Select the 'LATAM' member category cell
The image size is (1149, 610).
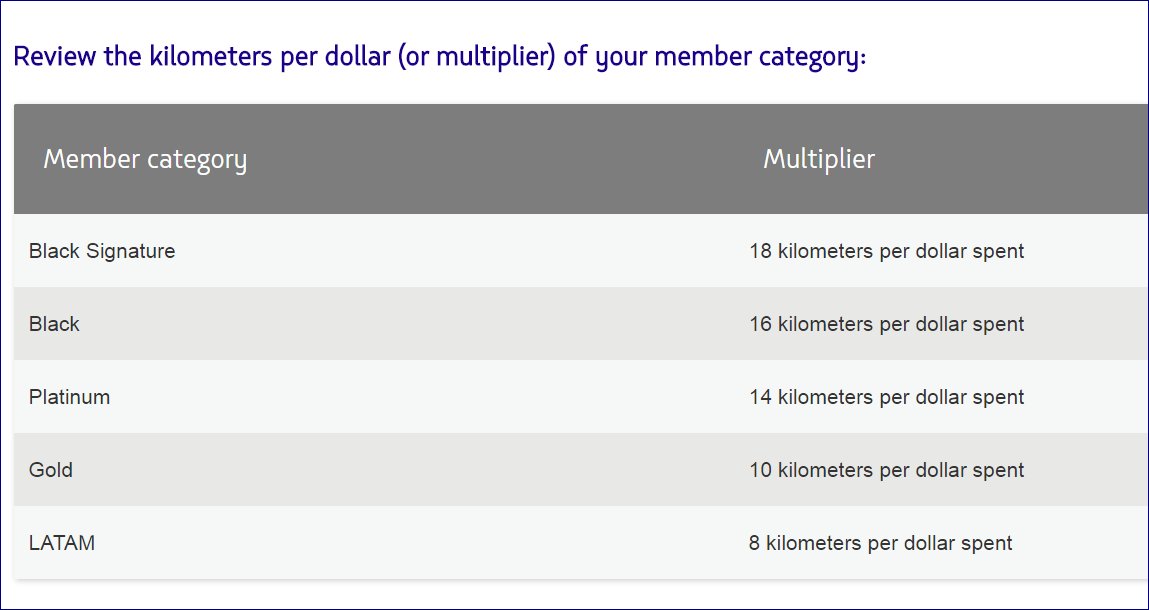(x=62, y=543)
